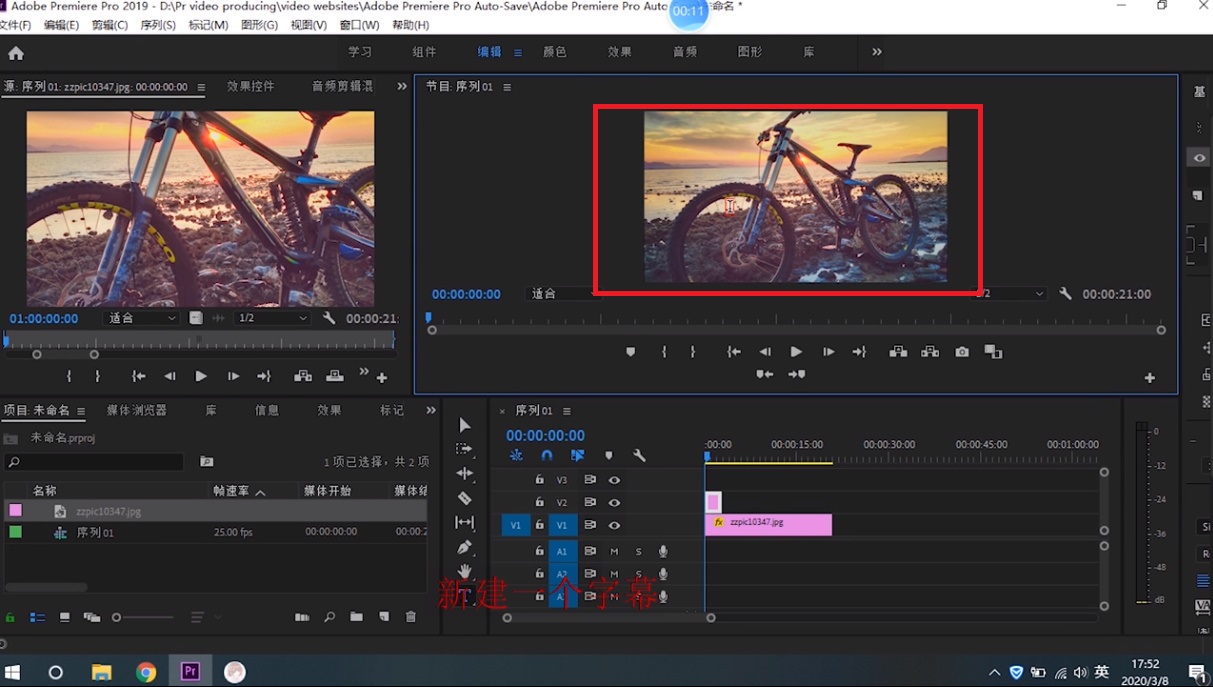Create New Bin in Project panel
Screen dimensions: 1213x687
point(356,618)
